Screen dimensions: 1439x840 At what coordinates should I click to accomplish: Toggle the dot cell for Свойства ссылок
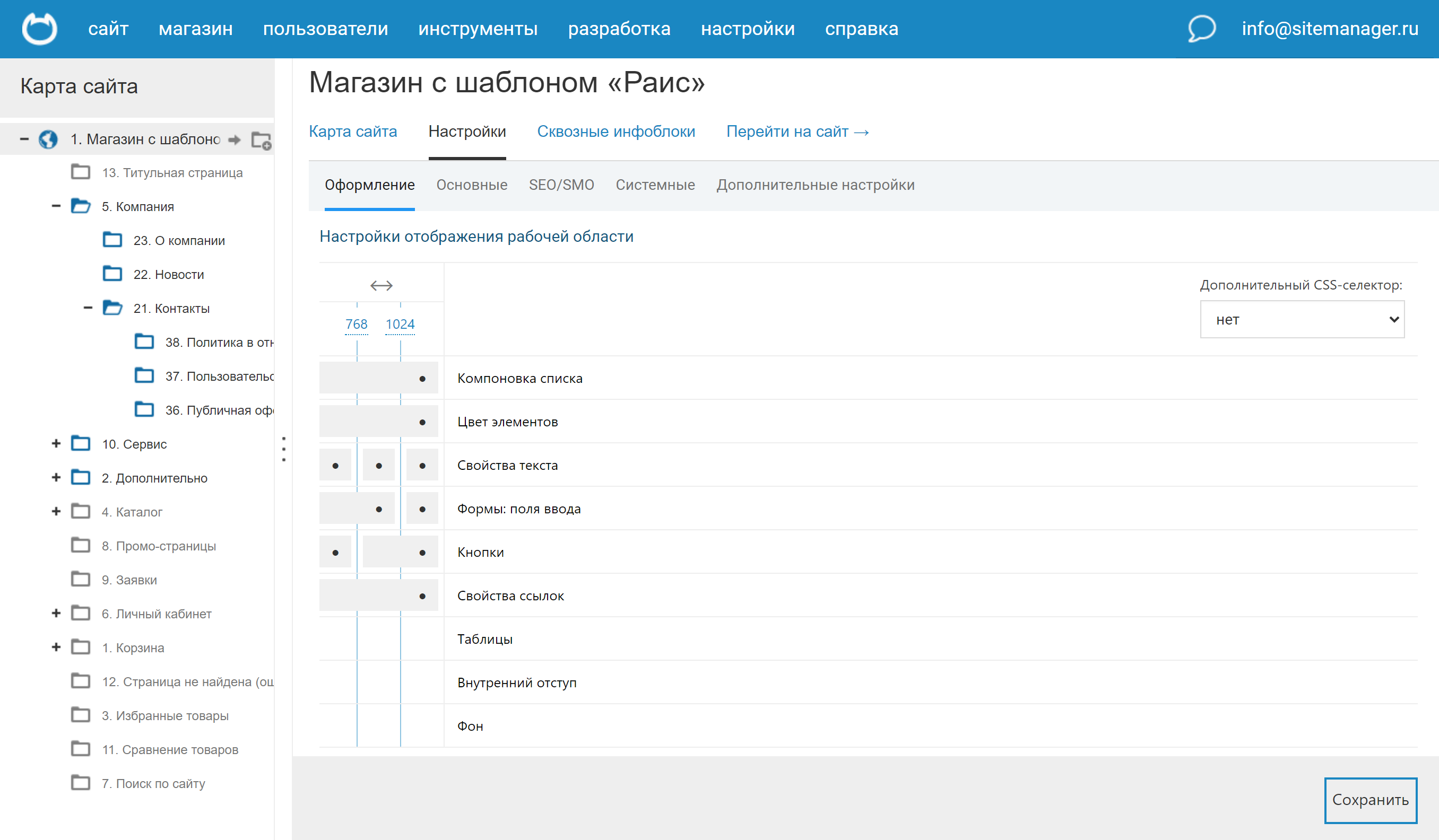pyautogui.click(x=422, y=597)
